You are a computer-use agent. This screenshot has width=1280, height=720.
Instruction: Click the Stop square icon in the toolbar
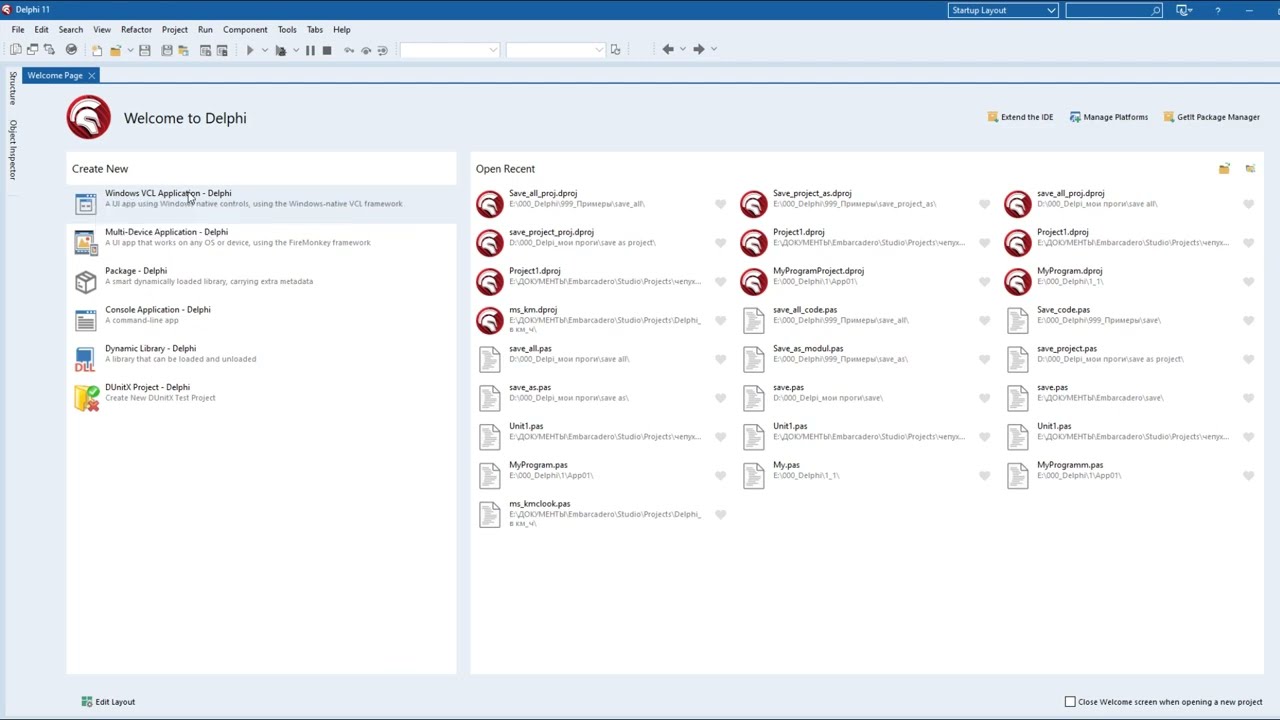coord(327,49)
